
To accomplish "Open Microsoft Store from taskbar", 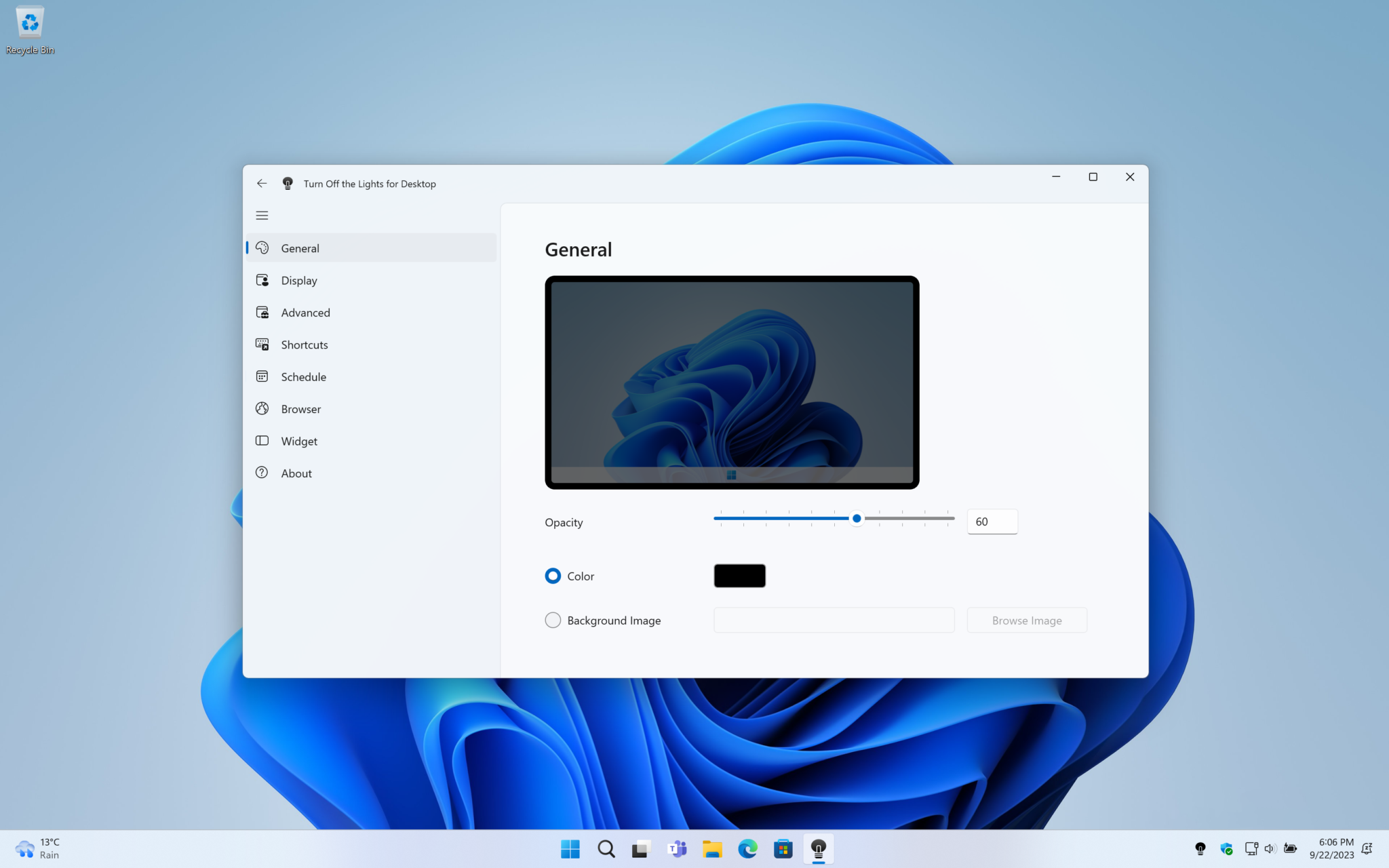I will click(783, 849).
